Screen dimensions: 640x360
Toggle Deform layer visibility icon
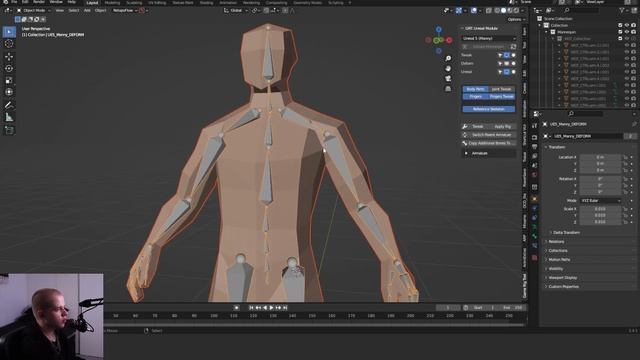(x=507, y=63)
